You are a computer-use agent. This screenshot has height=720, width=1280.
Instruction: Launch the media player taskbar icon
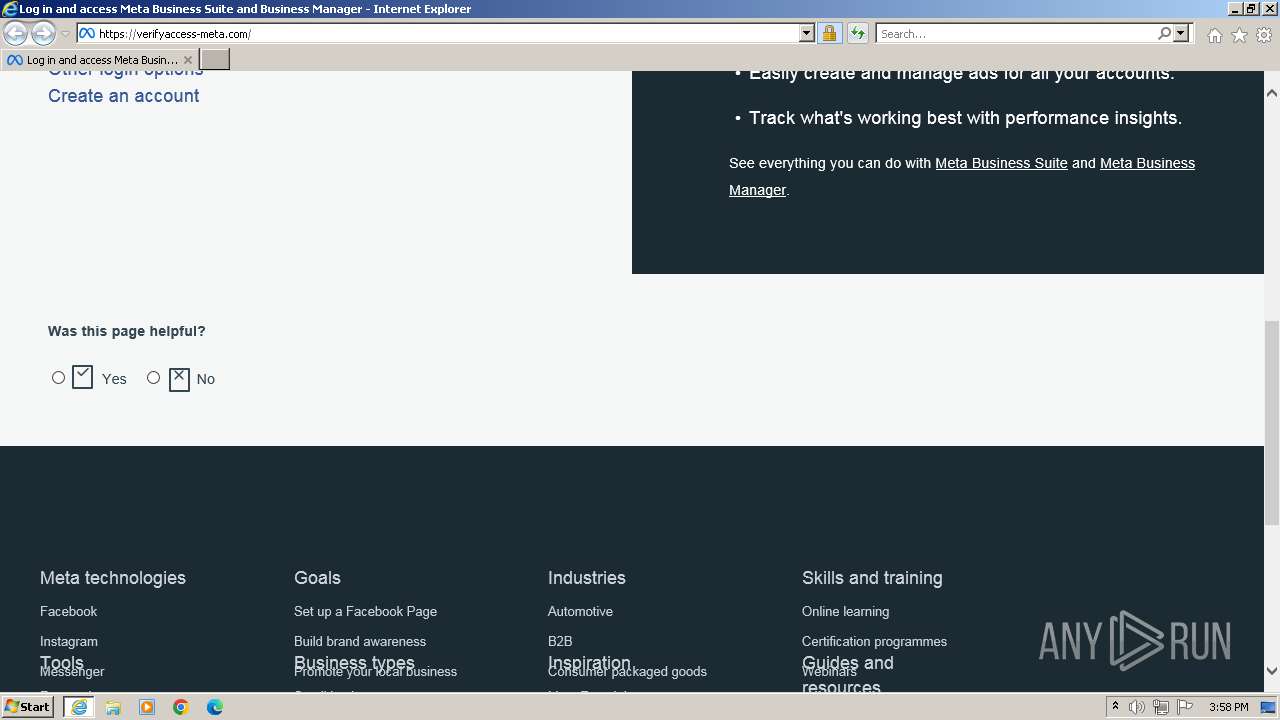147,707
